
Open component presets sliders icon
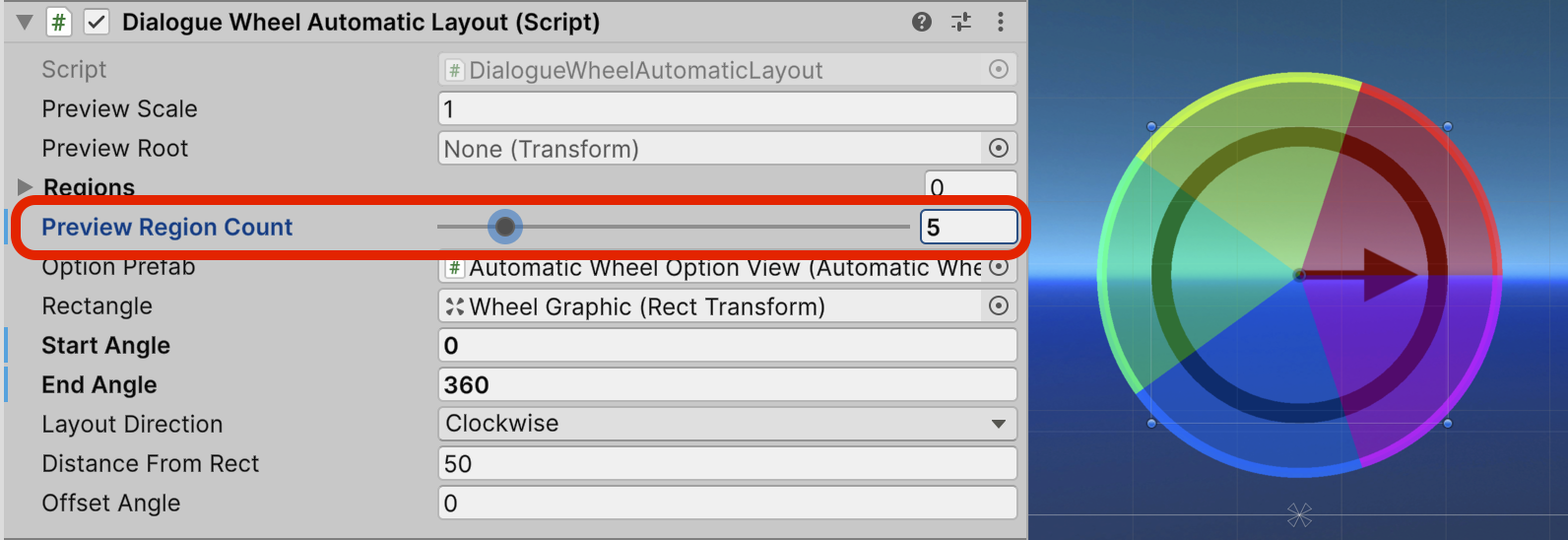(961, 22)
